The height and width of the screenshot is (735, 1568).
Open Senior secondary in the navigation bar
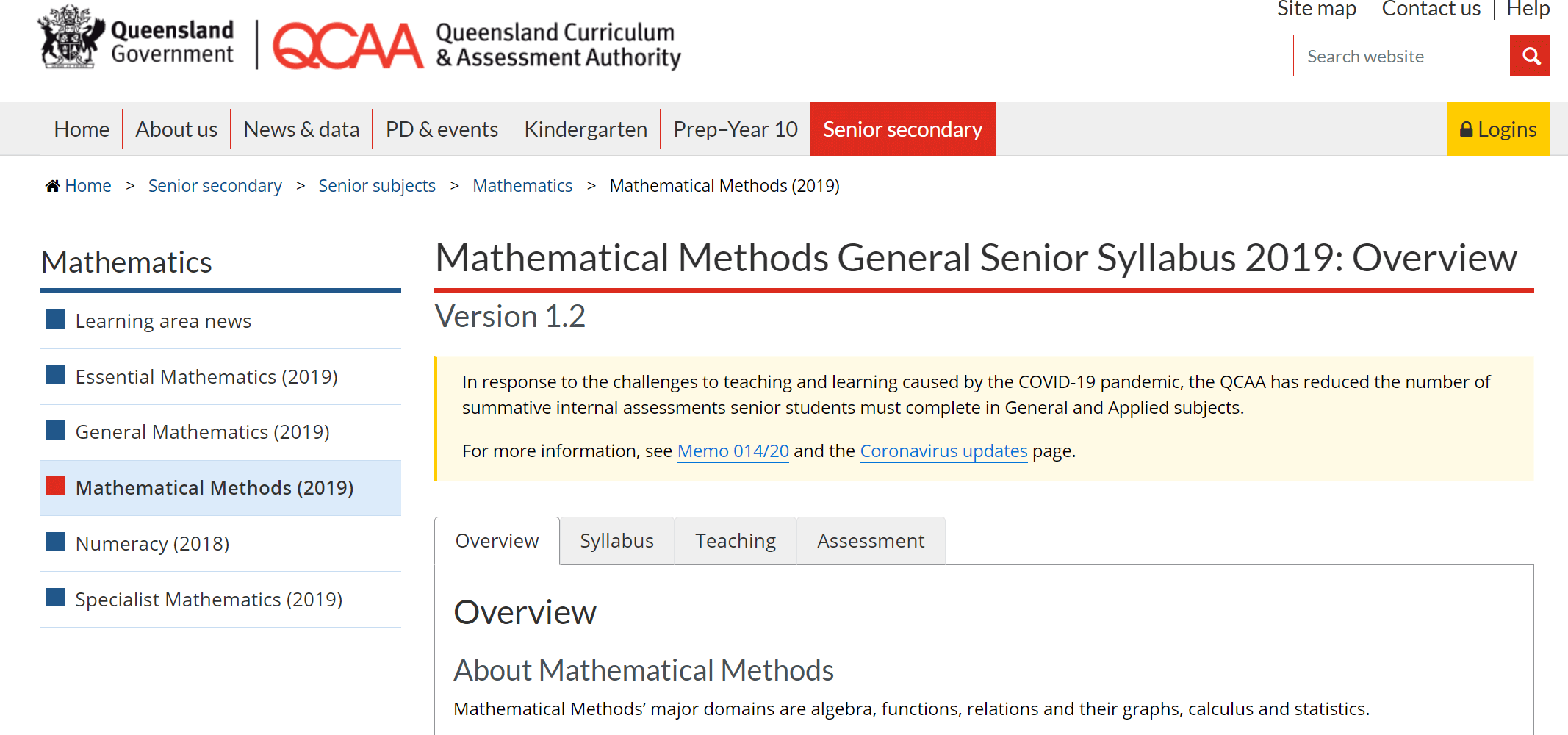coord(902,129)
